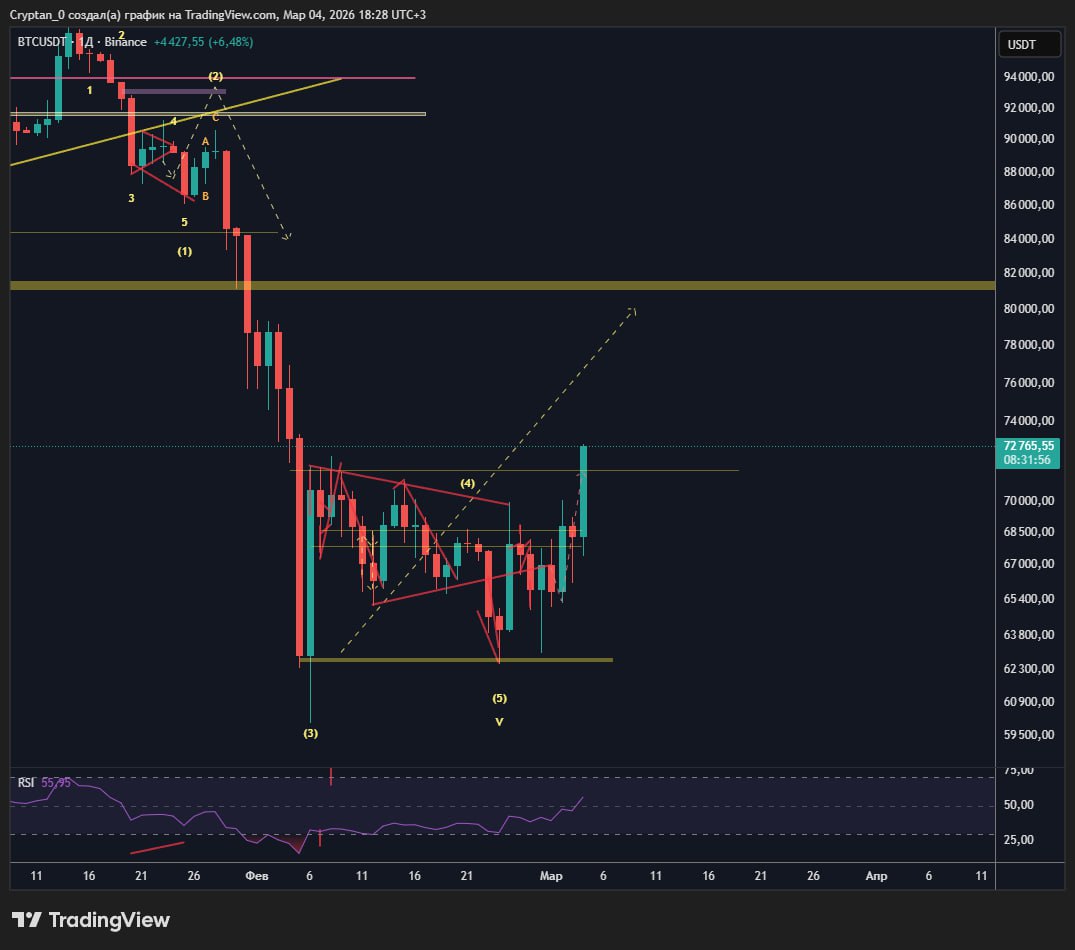Select the wave (3) label at chart bottom
Image resolution: width=1075 pixels, height=950 pixels.
pyautogui.click(x=311, y=733)
